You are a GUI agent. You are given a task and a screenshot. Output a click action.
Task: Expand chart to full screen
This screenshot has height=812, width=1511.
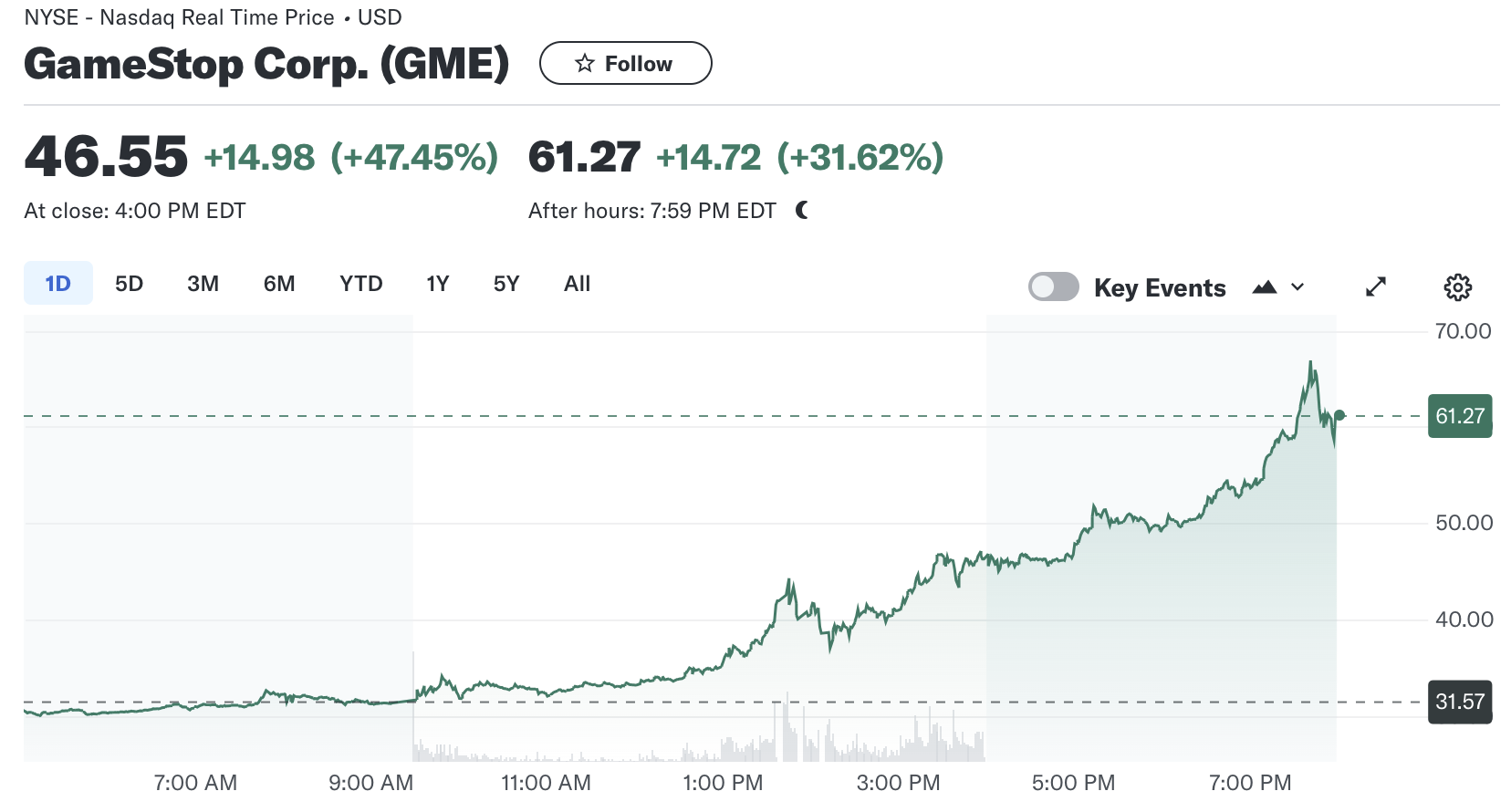click(1376, 287)
